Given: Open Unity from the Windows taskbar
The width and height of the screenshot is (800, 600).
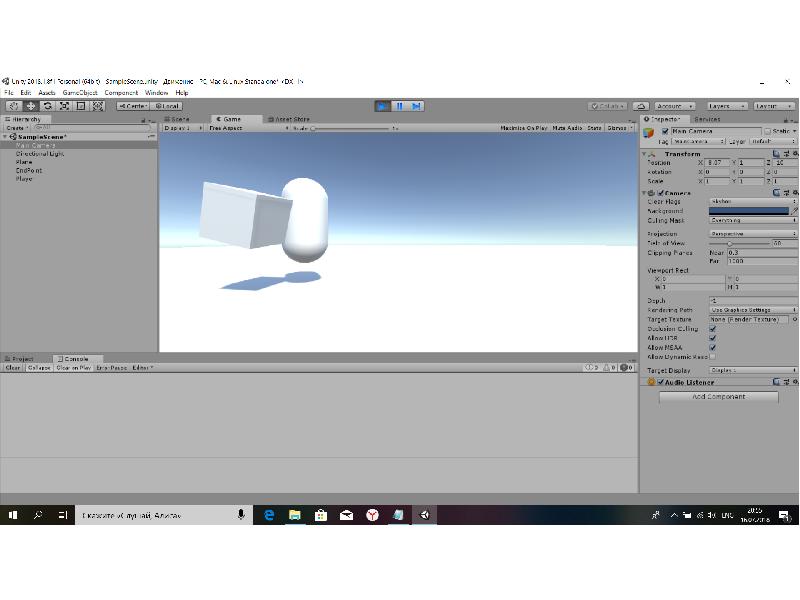Looking at the screenshot, I should [424, 515].
